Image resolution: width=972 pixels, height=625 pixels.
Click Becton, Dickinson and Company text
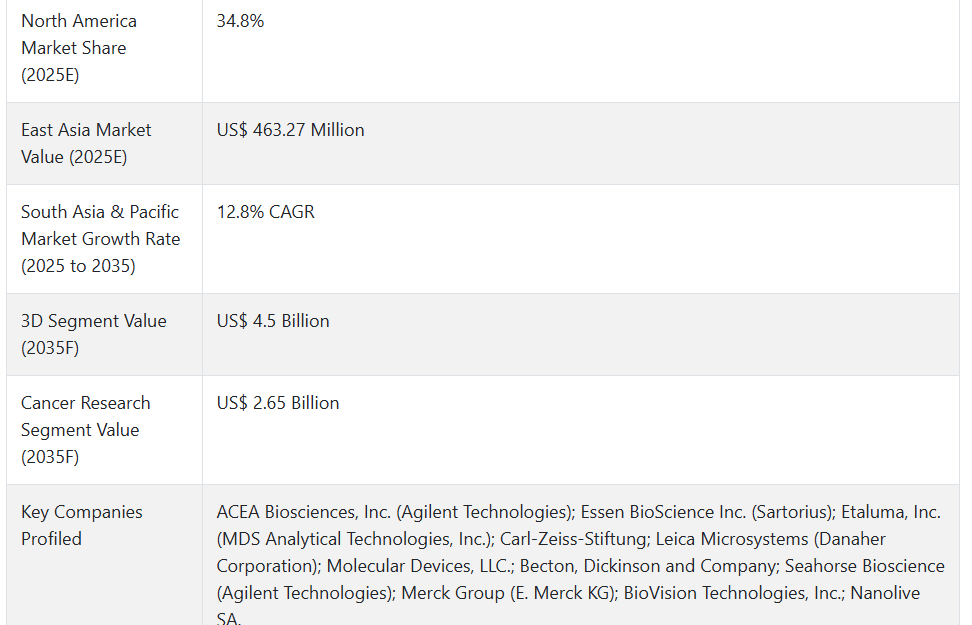coord(649,566)
